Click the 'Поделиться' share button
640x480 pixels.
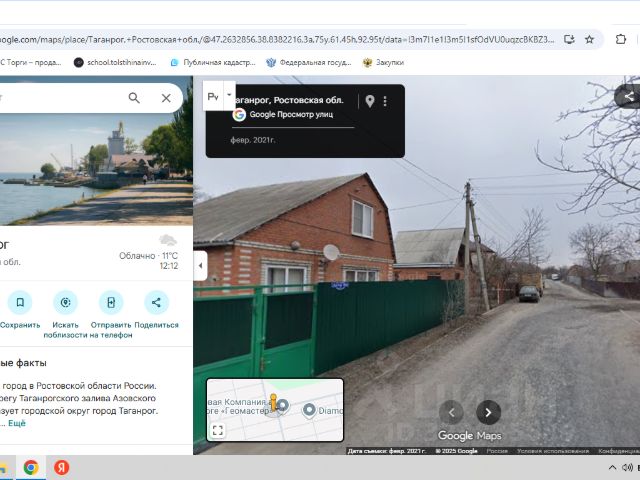[x=156, y=309]
